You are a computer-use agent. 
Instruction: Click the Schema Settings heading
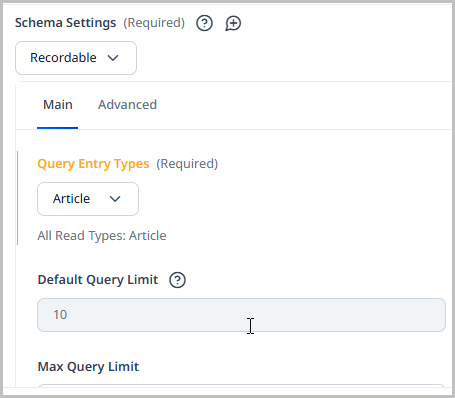[66, 23]
